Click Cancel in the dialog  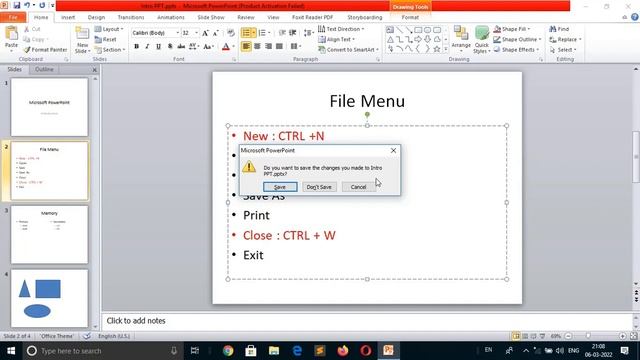(x=358, y=187)
